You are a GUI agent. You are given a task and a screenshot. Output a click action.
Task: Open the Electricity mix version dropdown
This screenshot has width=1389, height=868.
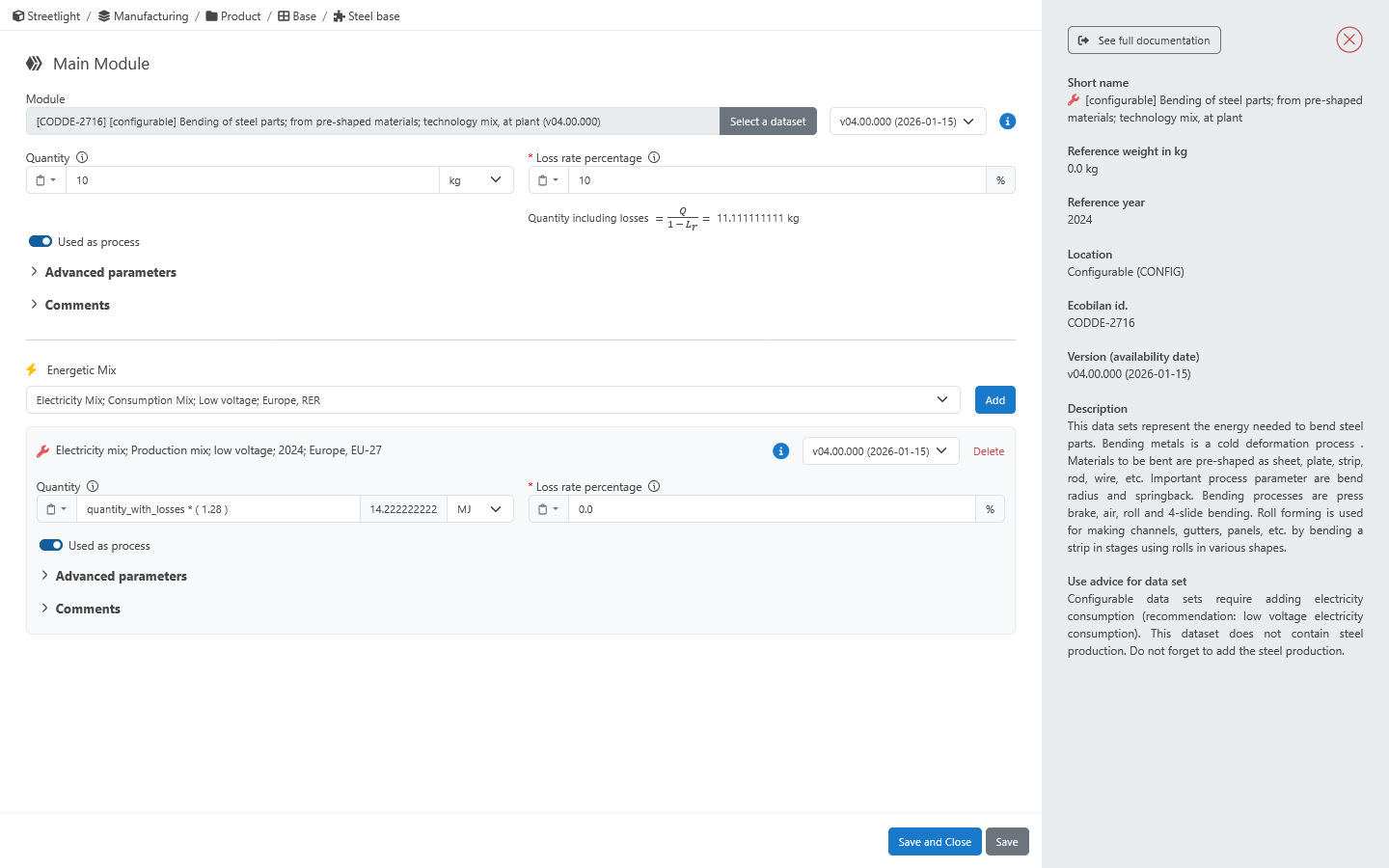[x=881, y=451]
